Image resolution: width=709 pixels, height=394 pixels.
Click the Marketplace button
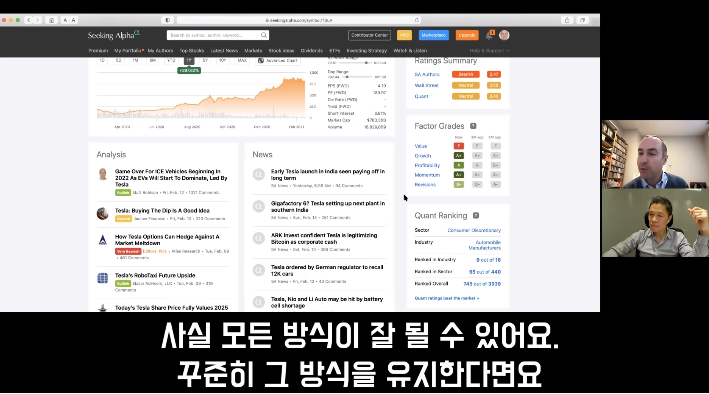click(x=434, y=35)
